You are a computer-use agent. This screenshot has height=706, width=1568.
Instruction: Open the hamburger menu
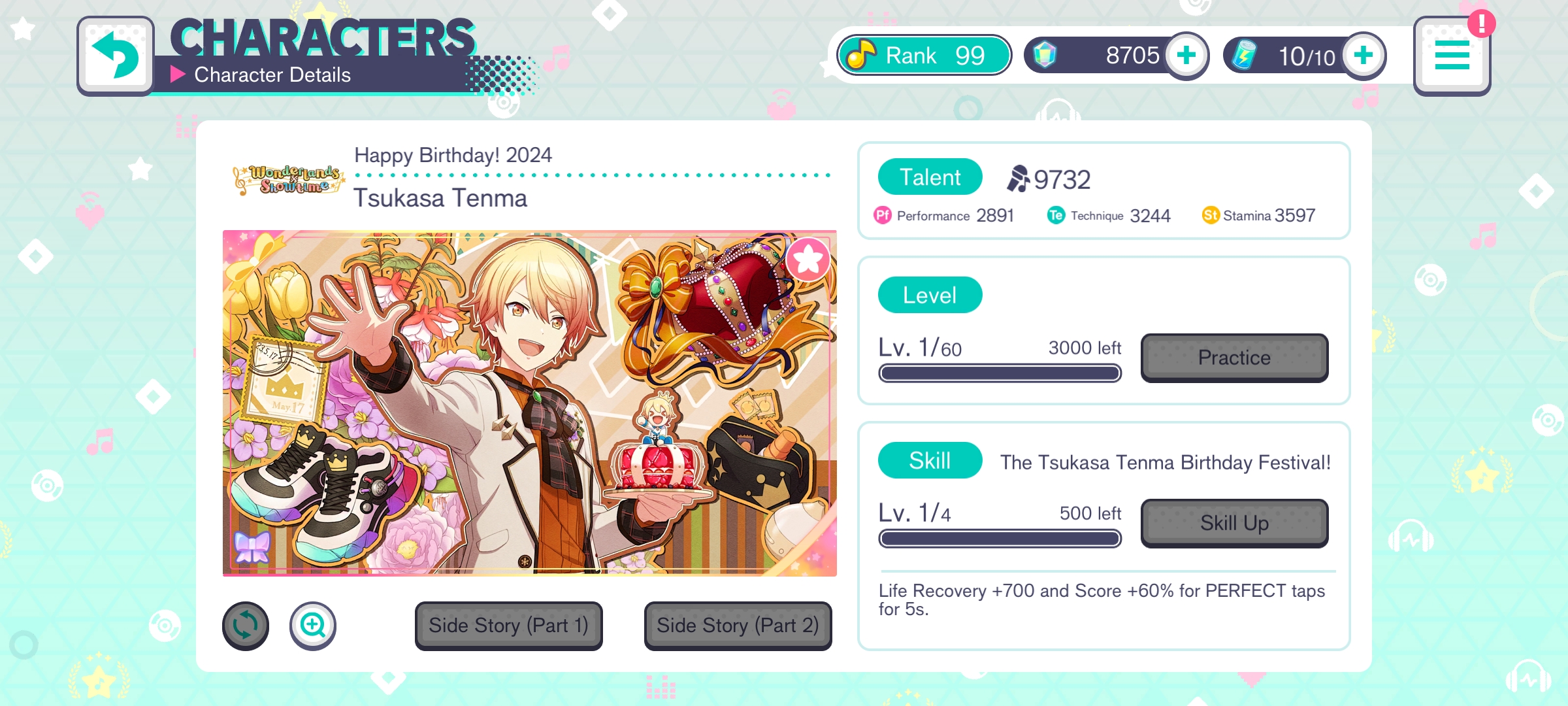point(1452,56)
